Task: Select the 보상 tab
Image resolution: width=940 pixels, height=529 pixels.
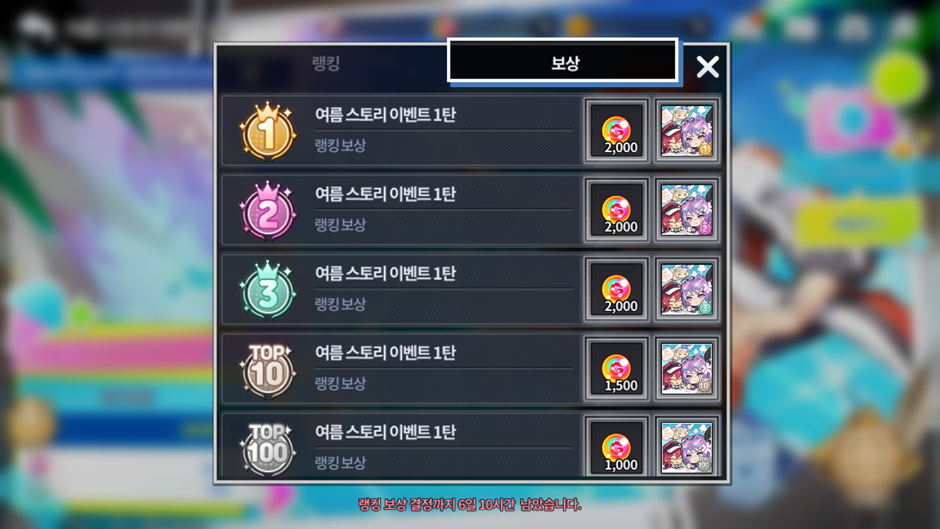Action: [563, 61]
